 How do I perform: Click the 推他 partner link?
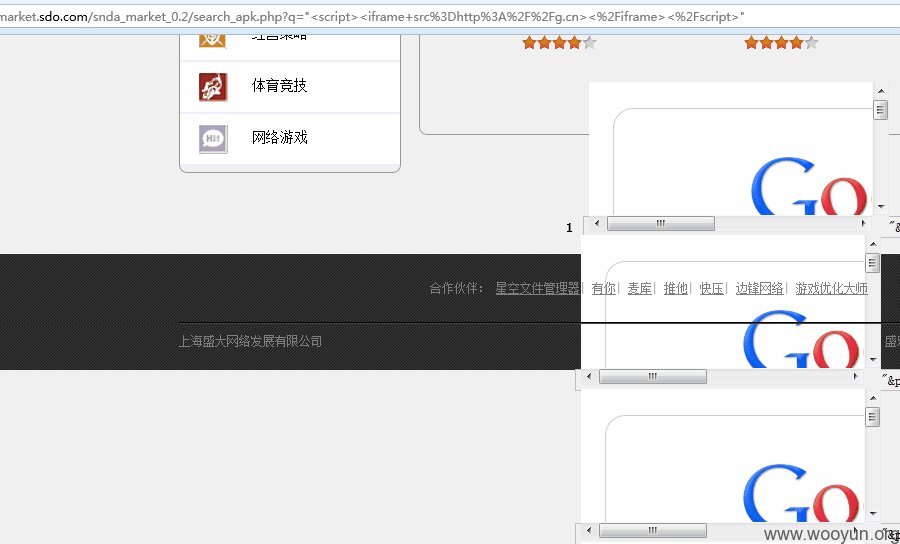[676, 289]
